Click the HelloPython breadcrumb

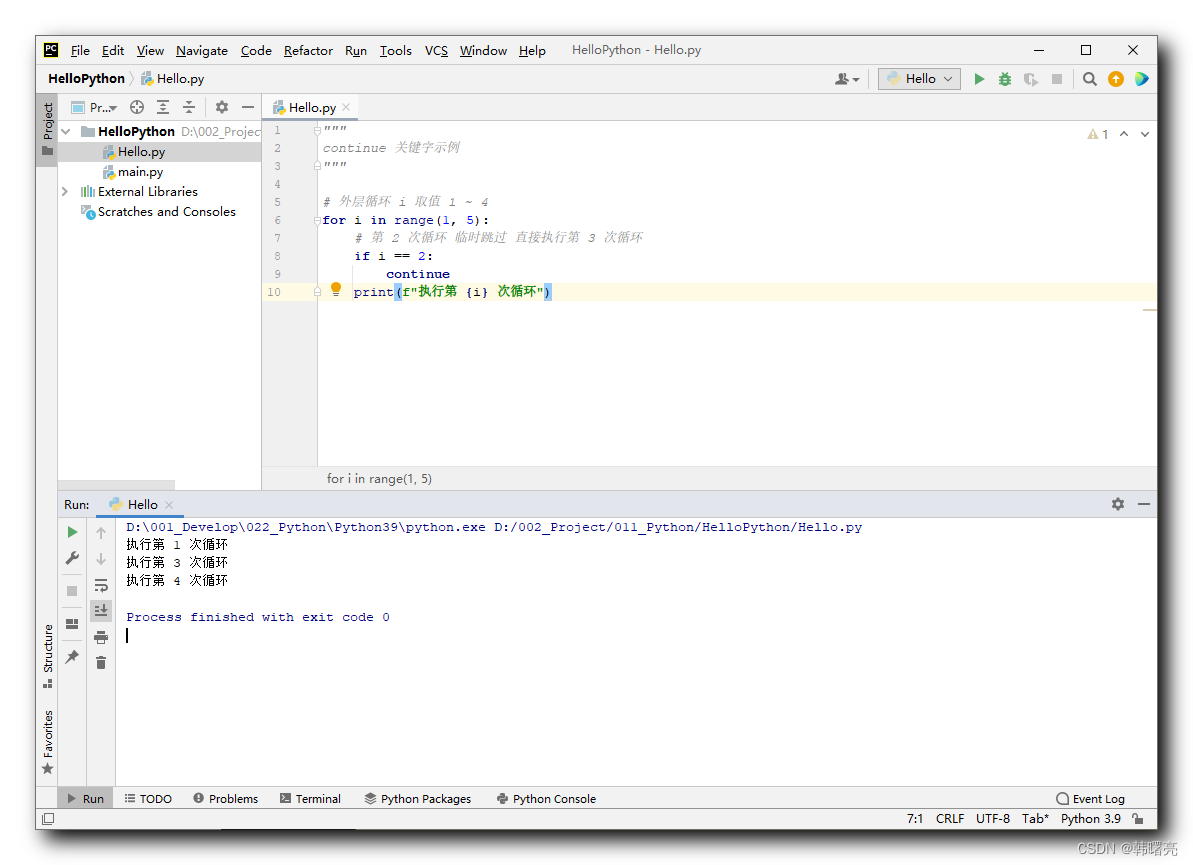86,78
